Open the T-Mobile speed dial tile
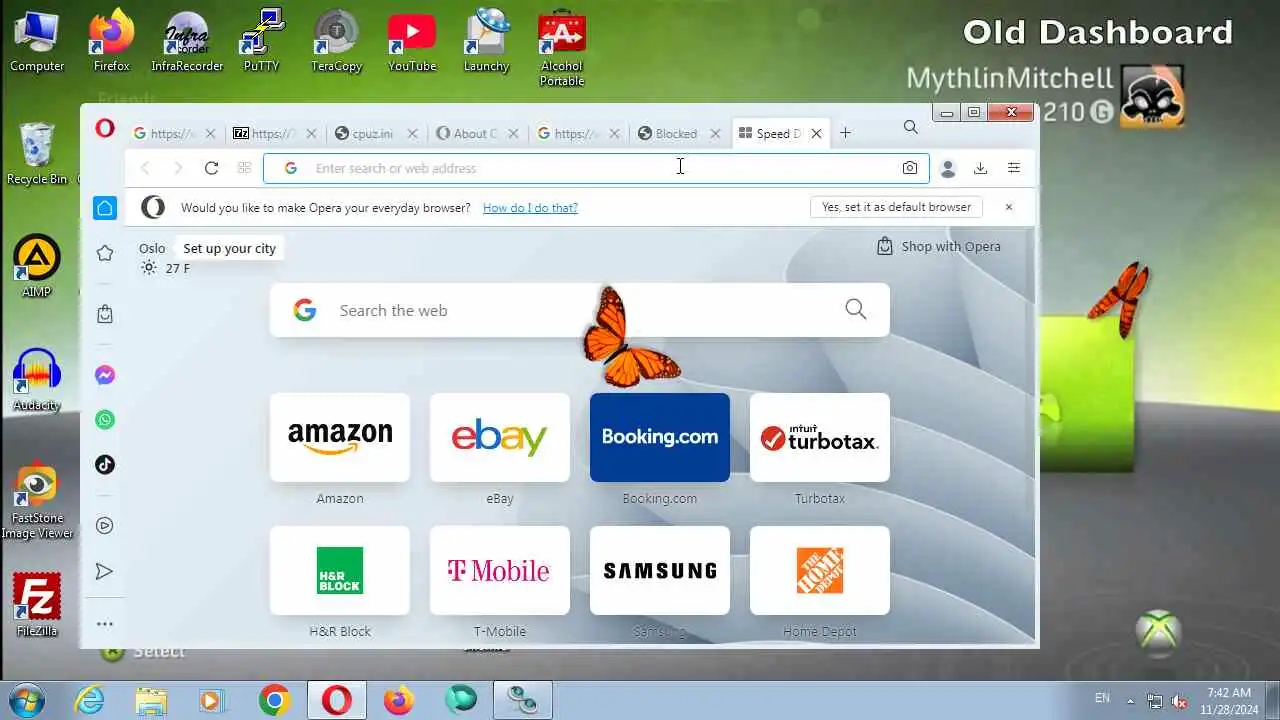Screen dimensions: 1280x720 pos(500,570)
